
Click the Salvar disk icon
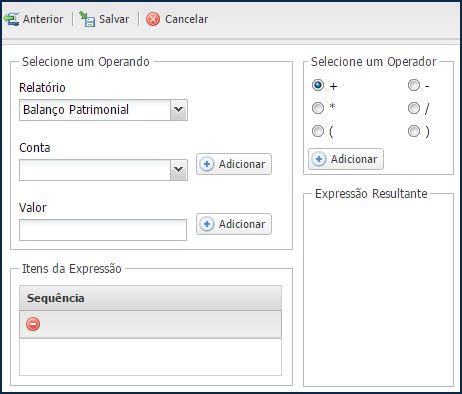coord(87,19)
